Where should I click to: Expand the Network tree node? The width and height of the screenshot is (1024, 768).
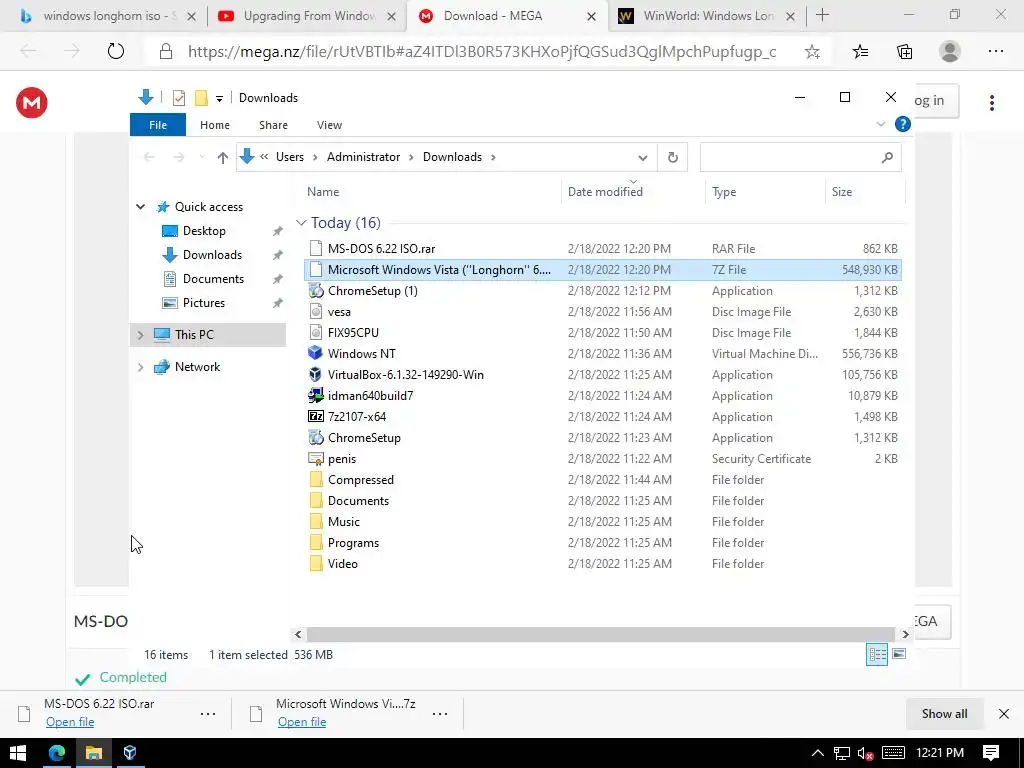140,367
